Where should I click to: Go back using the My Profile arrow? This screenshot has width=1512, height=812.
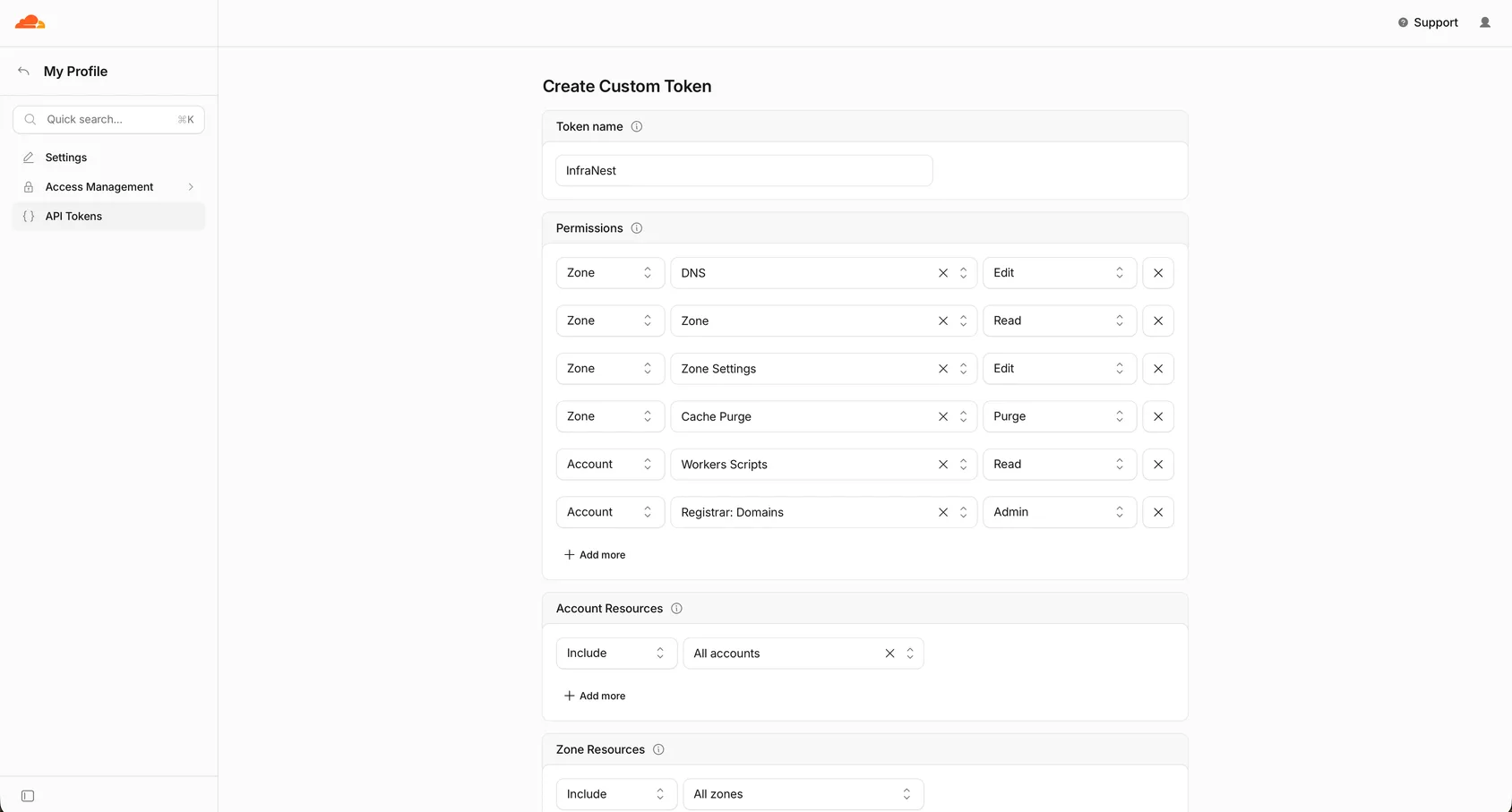(24, 72)
